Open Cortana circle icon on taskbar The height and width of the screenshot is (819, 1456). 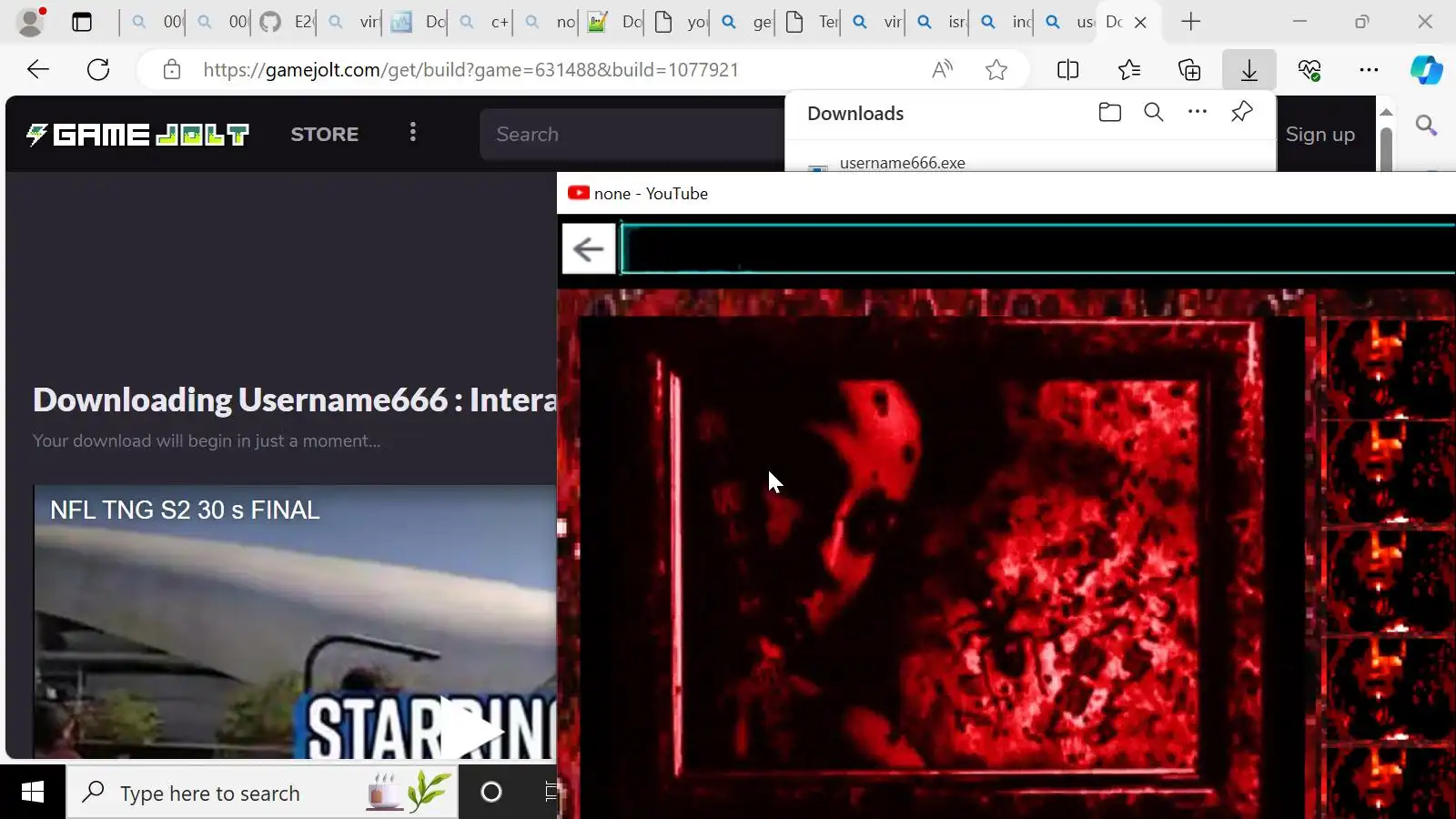tap(491, 793)
